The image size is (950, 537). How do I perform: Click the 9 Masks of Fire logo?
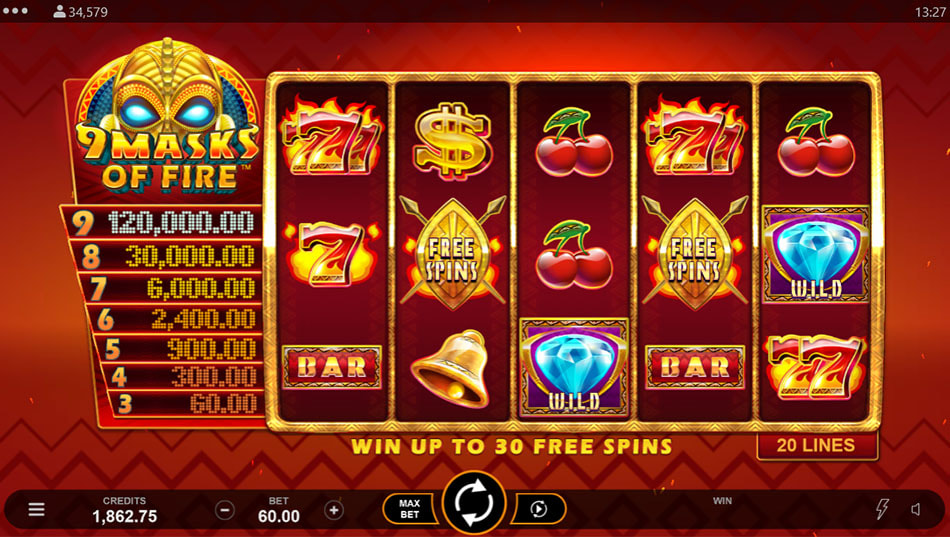click(x=168, y=121)
